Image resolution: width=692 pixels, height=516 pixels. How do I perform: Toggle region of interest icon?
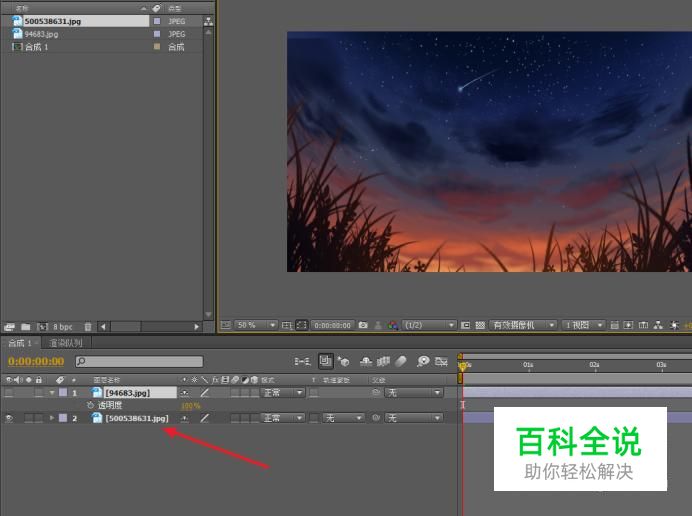click(x=465, y=325)
